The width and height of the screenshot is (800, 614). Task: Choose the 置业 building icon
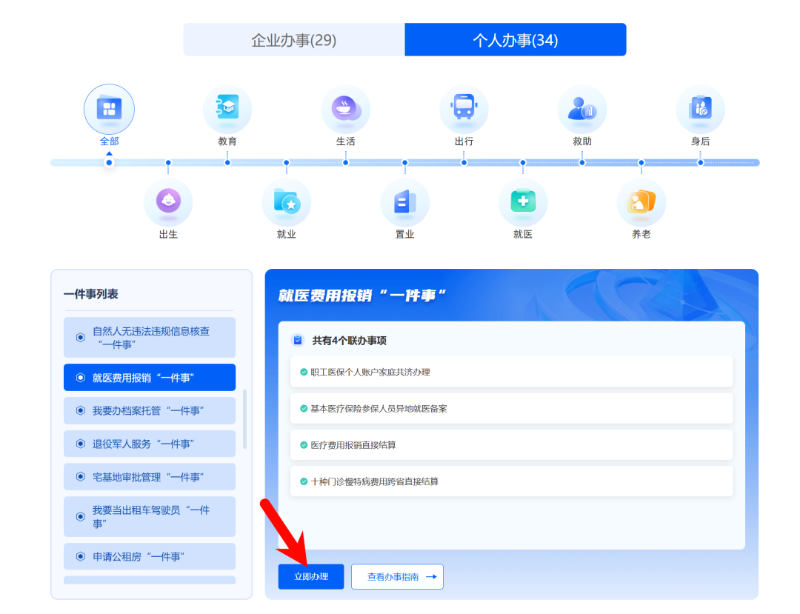tap(404, 202)
